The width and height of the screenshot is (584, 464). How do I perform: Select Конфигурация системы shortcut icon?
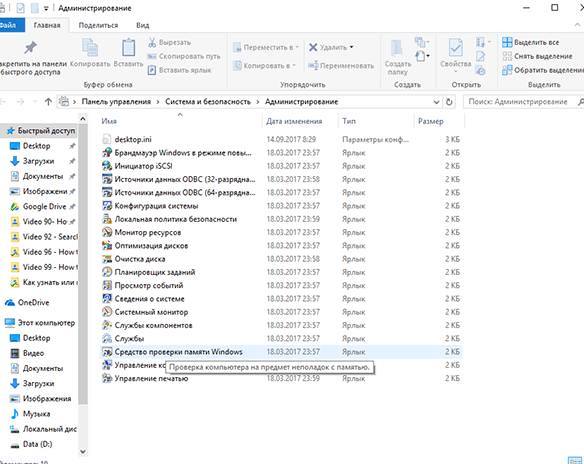[x=107, y=206]
